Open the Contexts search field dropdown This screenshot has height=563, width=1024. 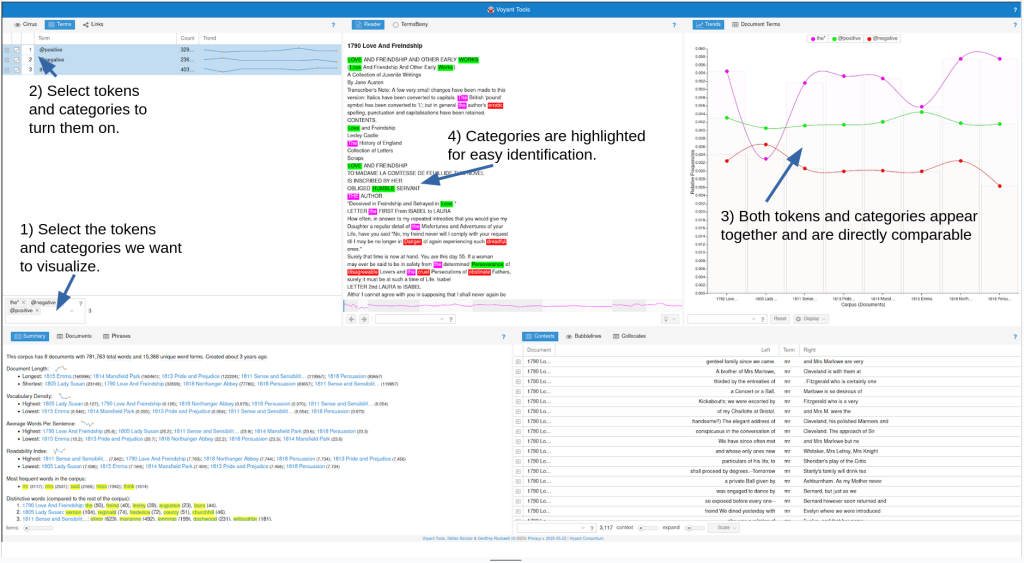(583, 528)
